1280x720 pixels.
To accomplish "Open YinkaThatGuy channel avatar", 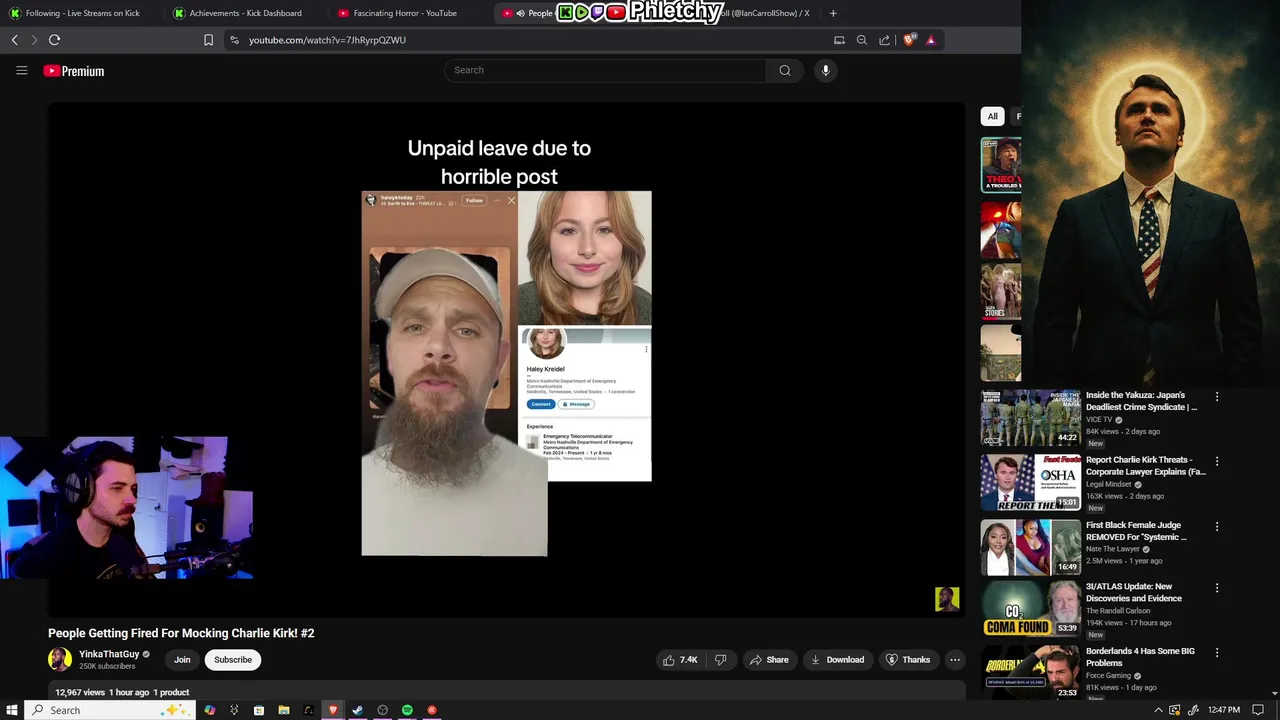I will 60,659.
